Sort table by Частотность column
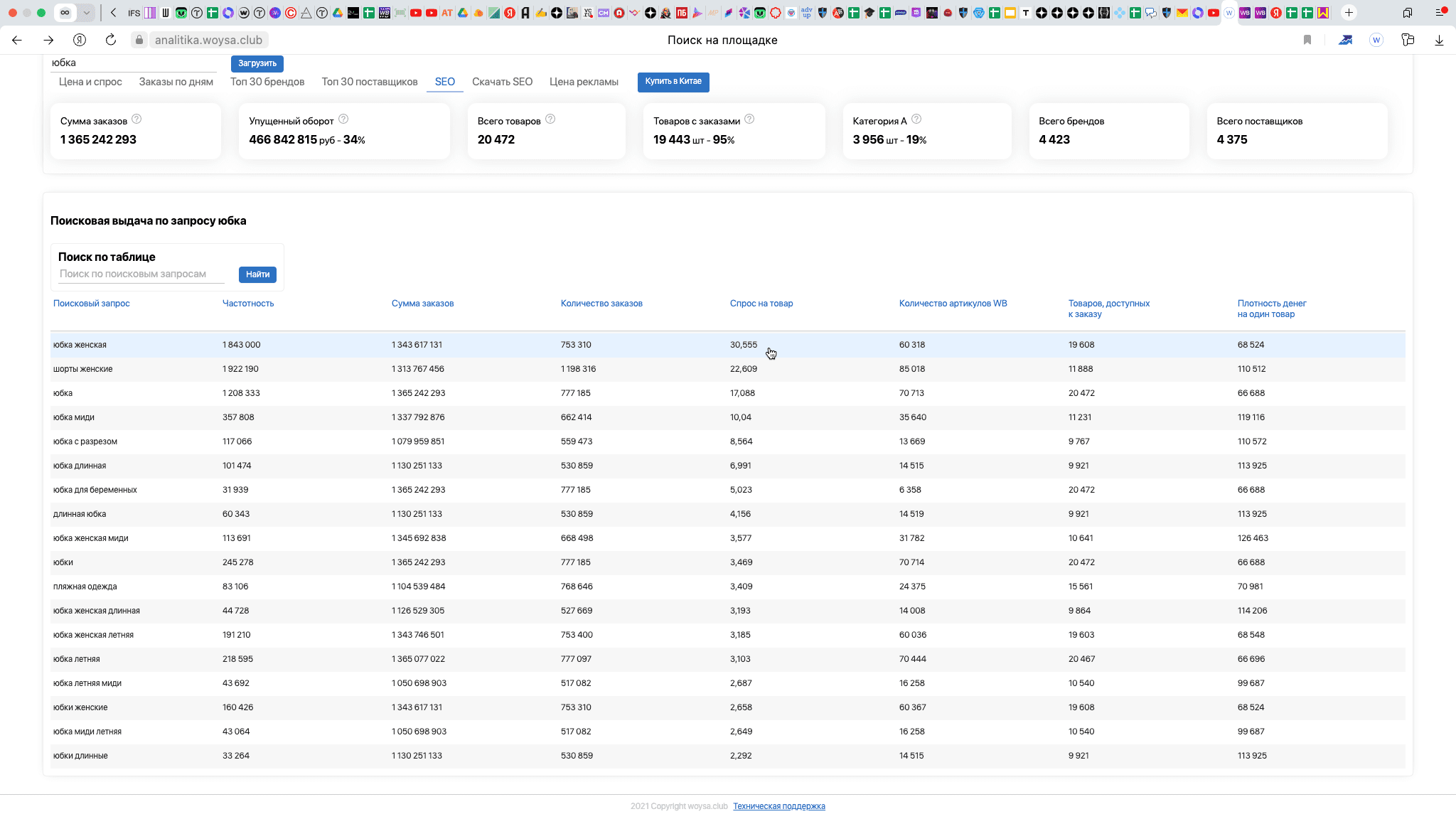This screenshot has height=819, width=1456. click(247, 304)
